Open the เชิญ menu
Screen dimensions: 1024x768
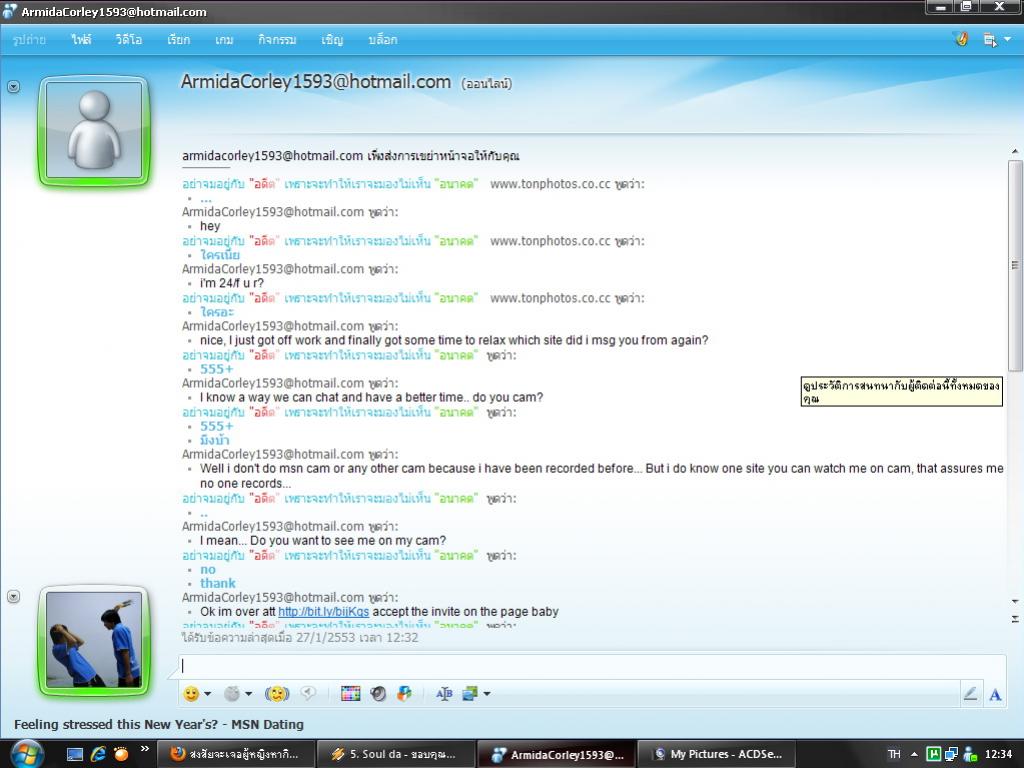[x=332, y=40]
